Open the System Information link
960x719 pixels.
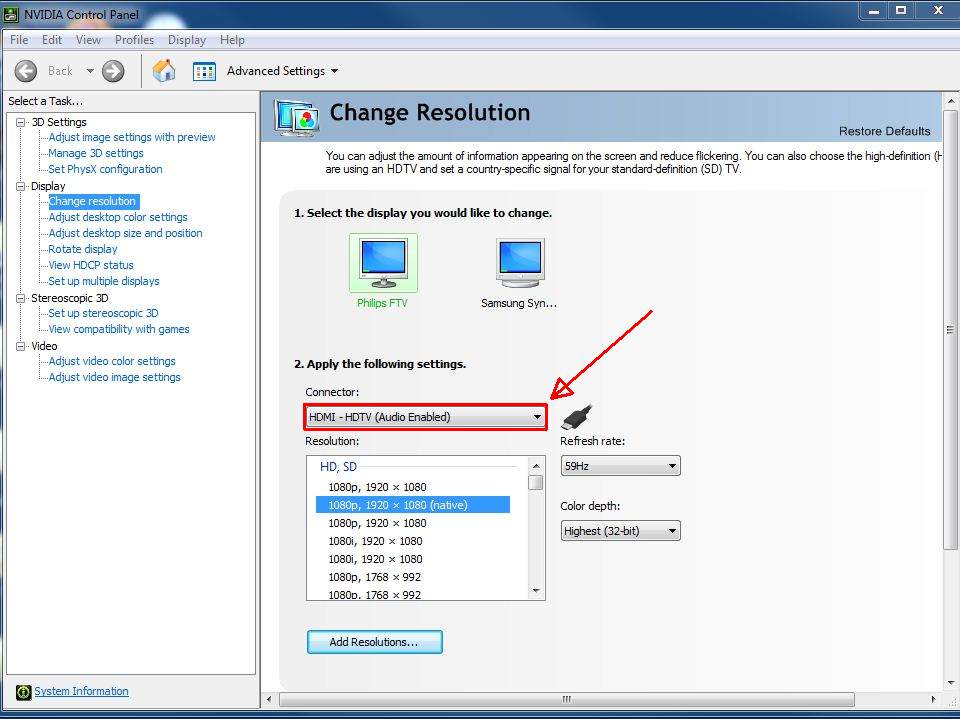pyautogui.click(x=81, y=691)
